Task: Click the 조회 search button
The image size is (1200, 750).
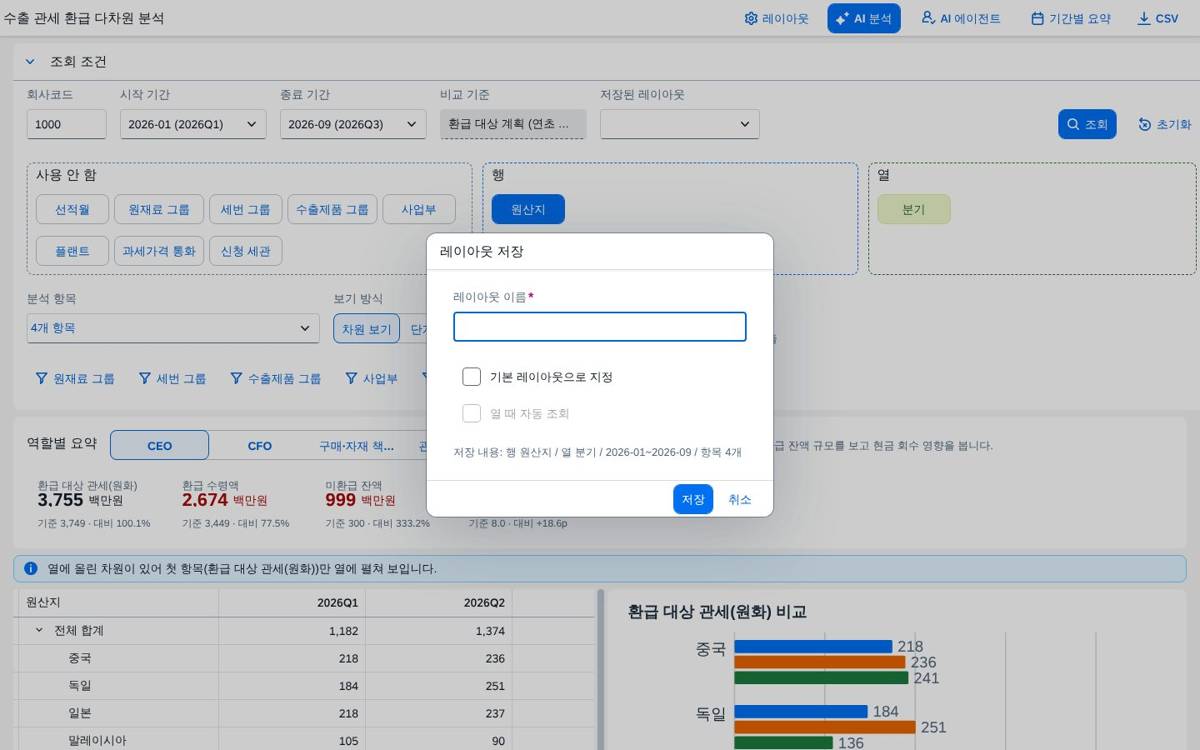Action: tap(1087, 124)
